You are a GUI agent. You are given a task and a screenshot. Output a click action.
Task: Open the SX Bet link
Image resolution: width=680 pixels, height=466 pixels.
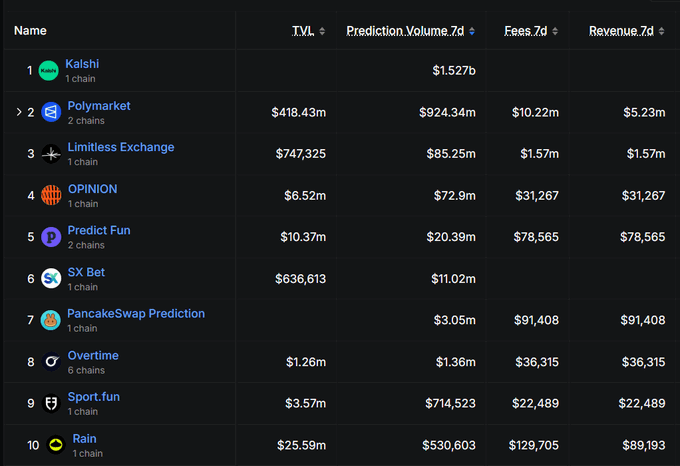(86, 272)
